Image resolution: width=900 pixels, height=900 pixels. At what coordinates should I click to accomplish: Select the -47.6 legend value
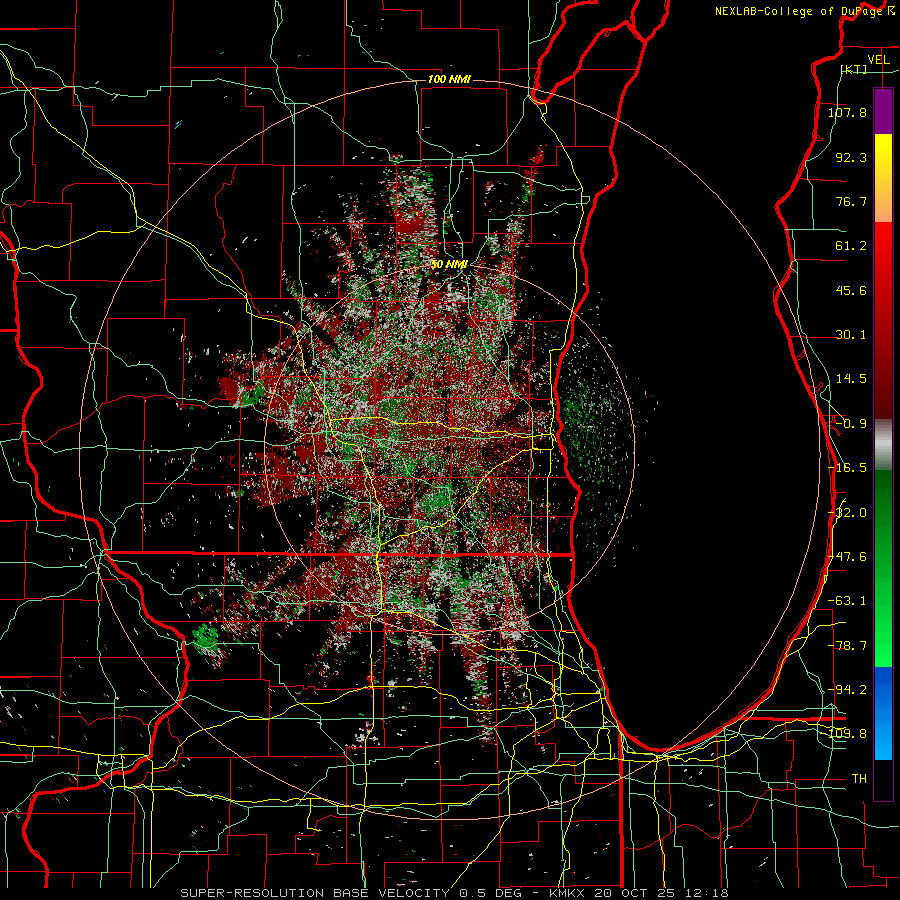click(x=847, y=557)
